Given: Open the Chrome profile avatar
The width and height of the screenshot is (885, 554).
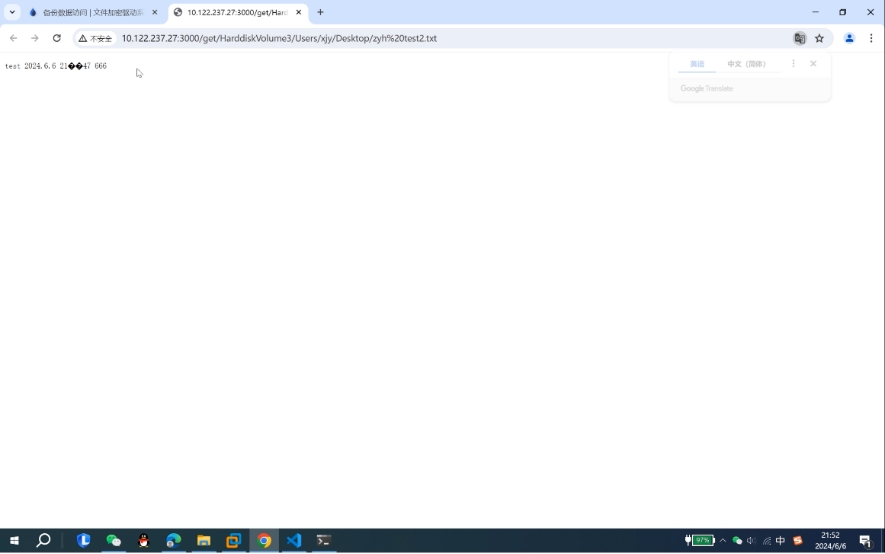Looking at the screenshot, I should (x=849, y=38).
